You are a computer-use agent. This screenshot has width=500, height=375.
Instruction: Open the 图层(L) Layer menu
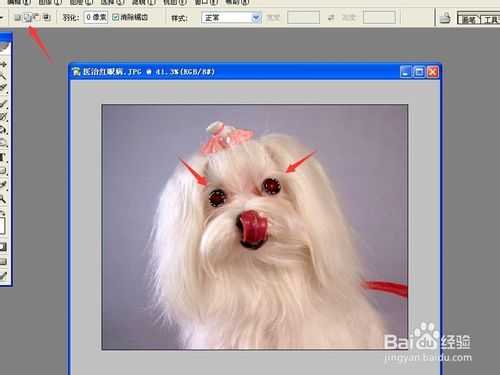click(81, 2)
